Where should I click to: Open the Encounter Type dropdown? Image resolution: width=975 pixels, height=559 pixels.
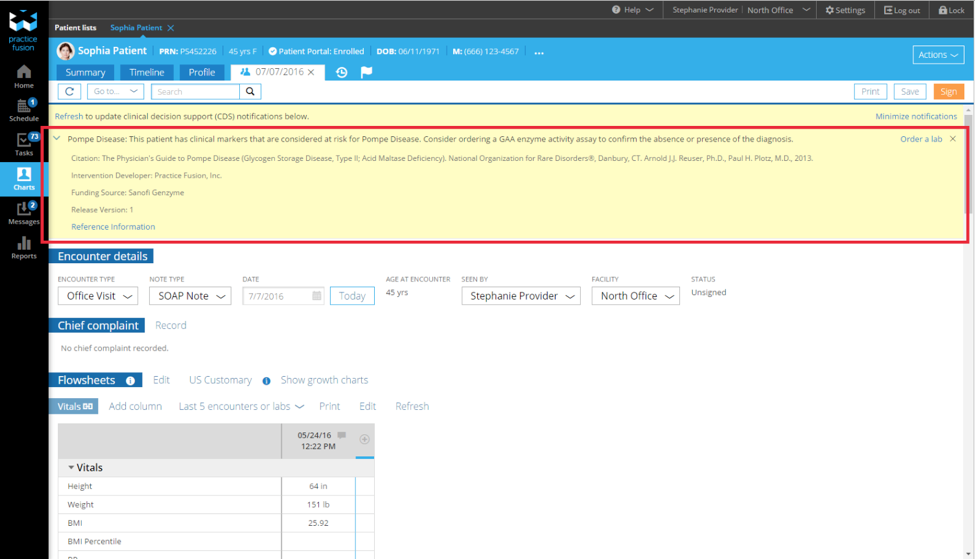pos(98,296)
